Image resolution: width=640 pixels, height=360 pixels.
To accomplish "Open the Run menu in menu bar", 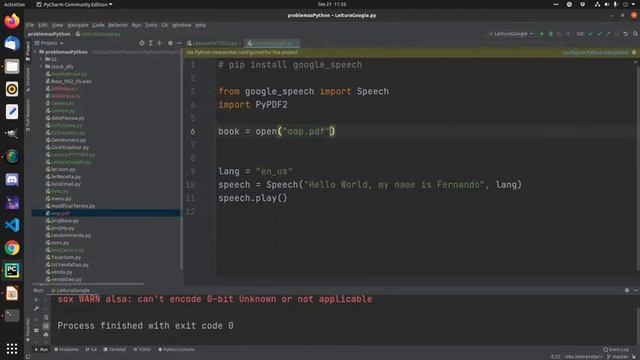I will [136, 25].
